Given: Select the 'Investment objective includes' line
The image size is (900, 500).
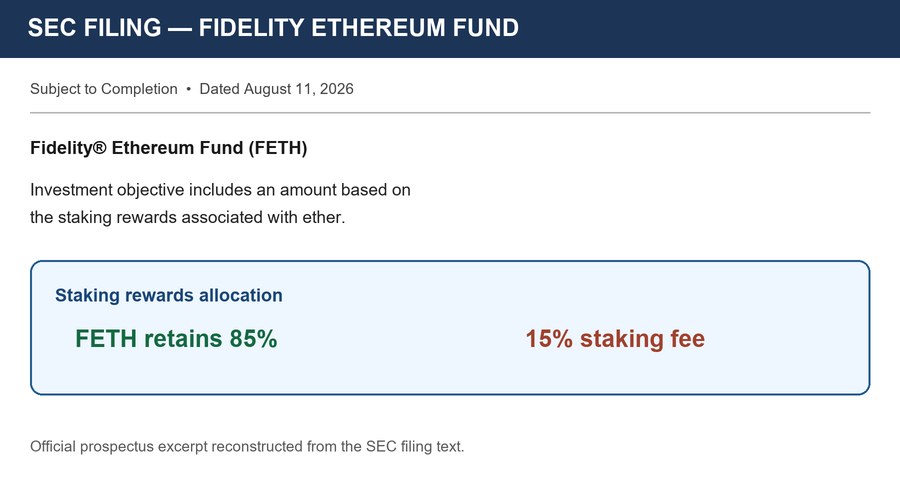Looking at the screenshot, I should [x=220, y=190].
